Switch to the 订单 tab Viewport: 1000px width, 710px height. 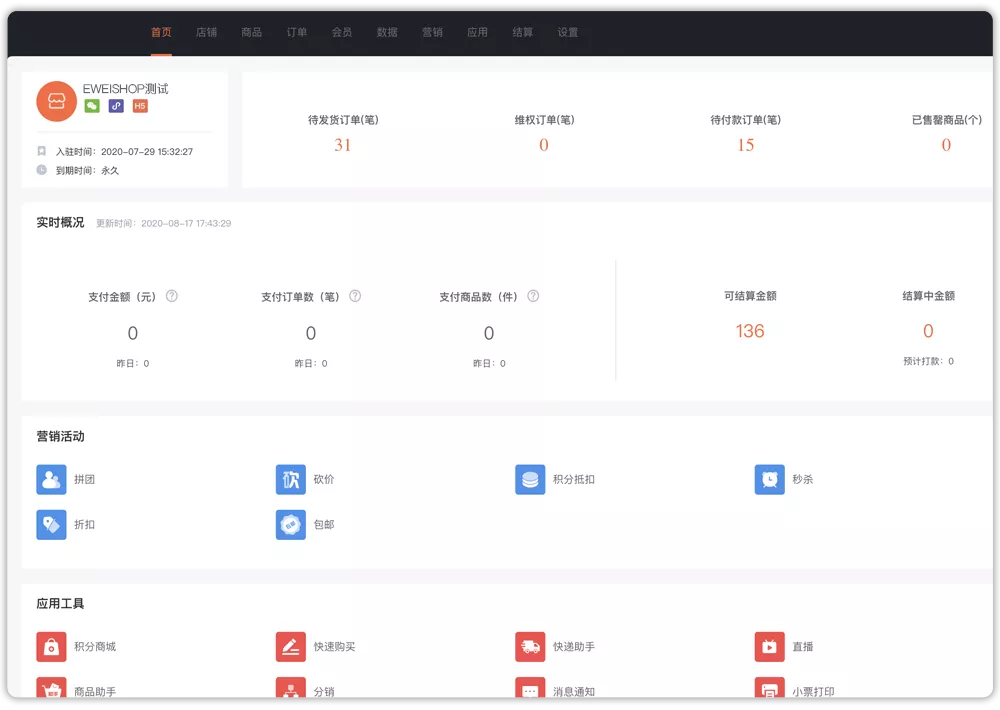tap(297, 32)
